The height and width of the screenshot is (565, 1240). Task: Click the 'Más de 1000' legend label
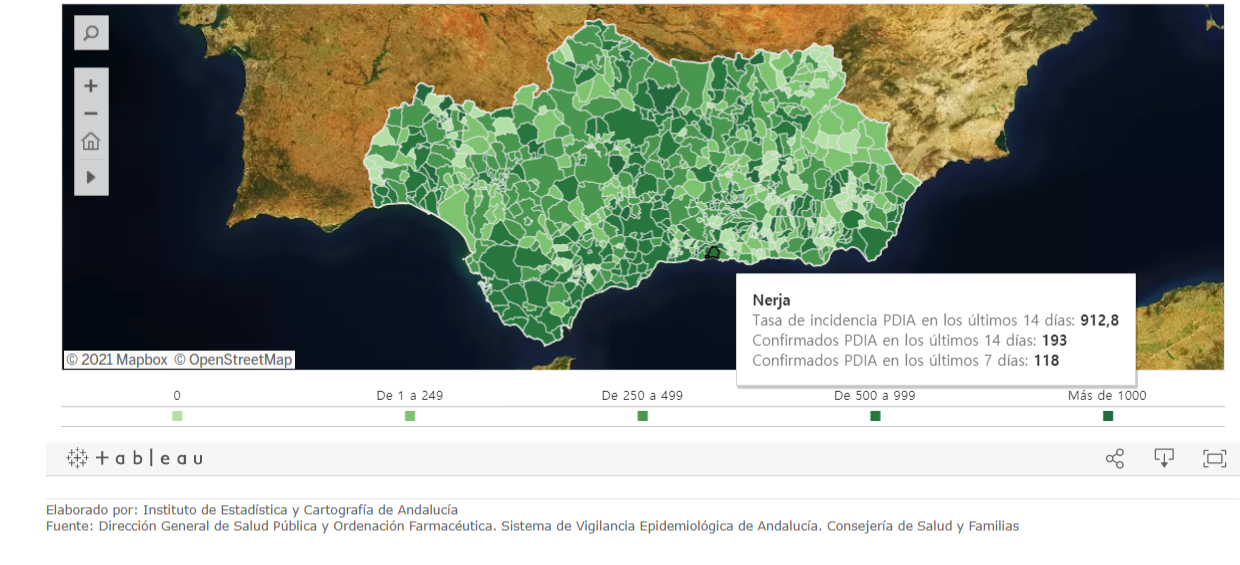(x=1107, y=395)
